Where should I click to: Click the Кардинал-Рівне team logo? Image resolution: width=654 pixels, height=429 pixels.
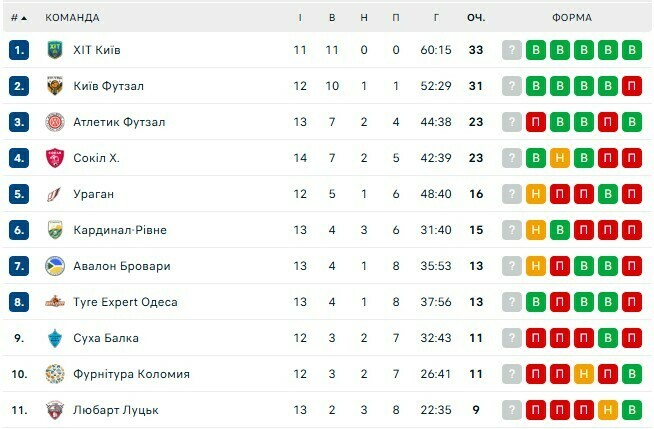(x=55, y=230)
